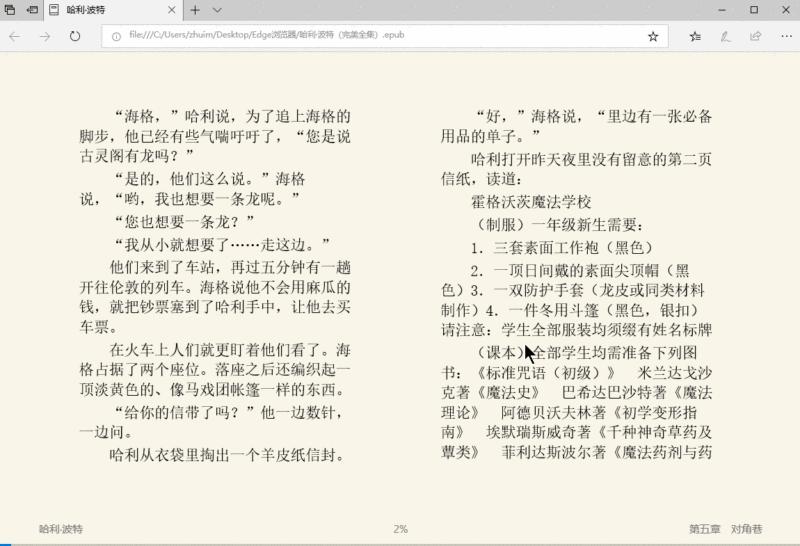Image resolution: width=800 pixels, height=546 pixels.
Task: Click the 2% reading progress indicator
Action: coord(401,529)
